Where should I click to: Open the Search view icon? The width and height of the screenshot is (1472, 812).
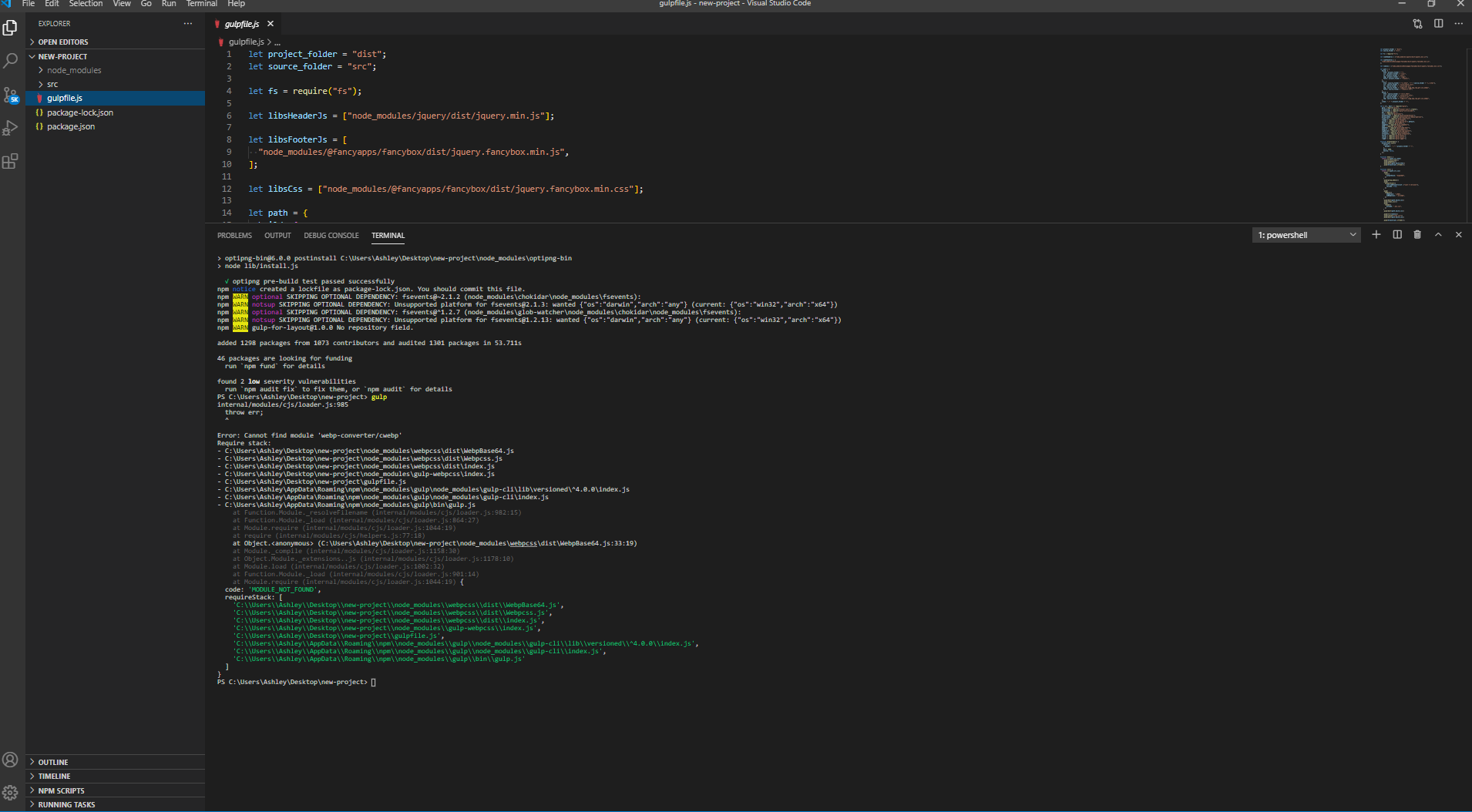click(10, 61)
